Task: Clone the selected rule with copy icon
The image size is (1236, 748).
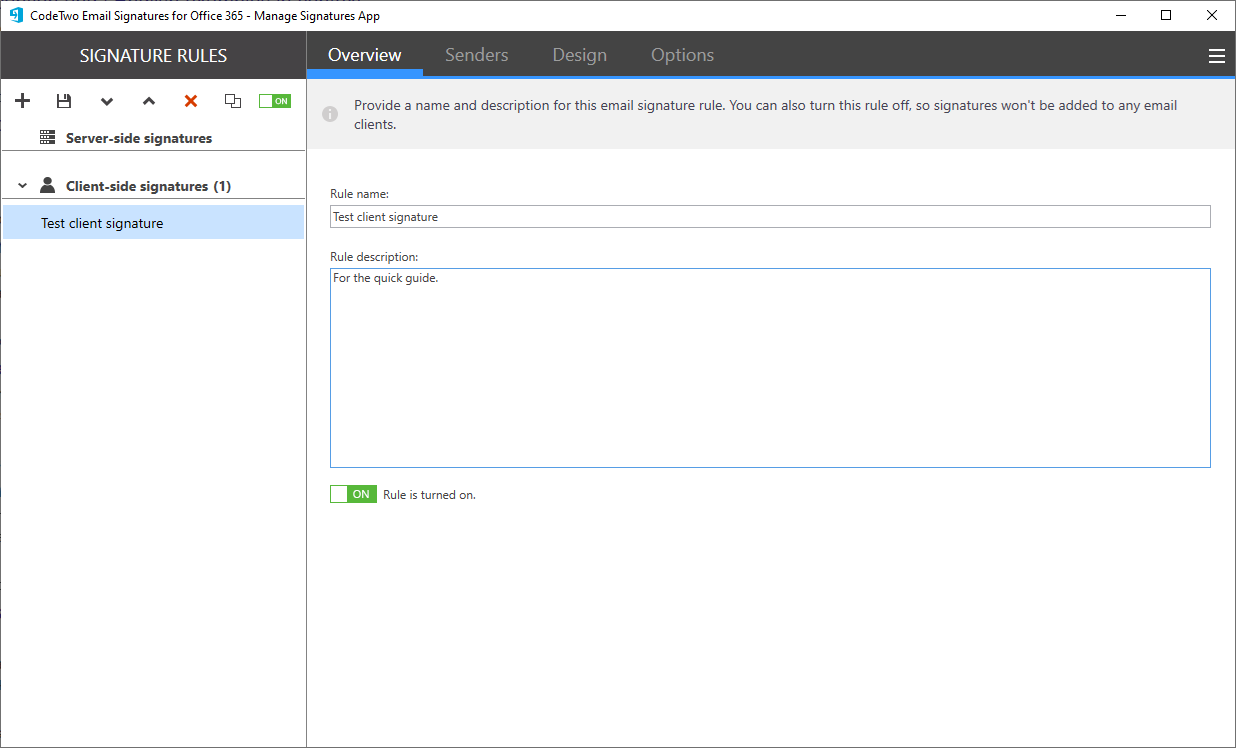Action: [233, 101]
